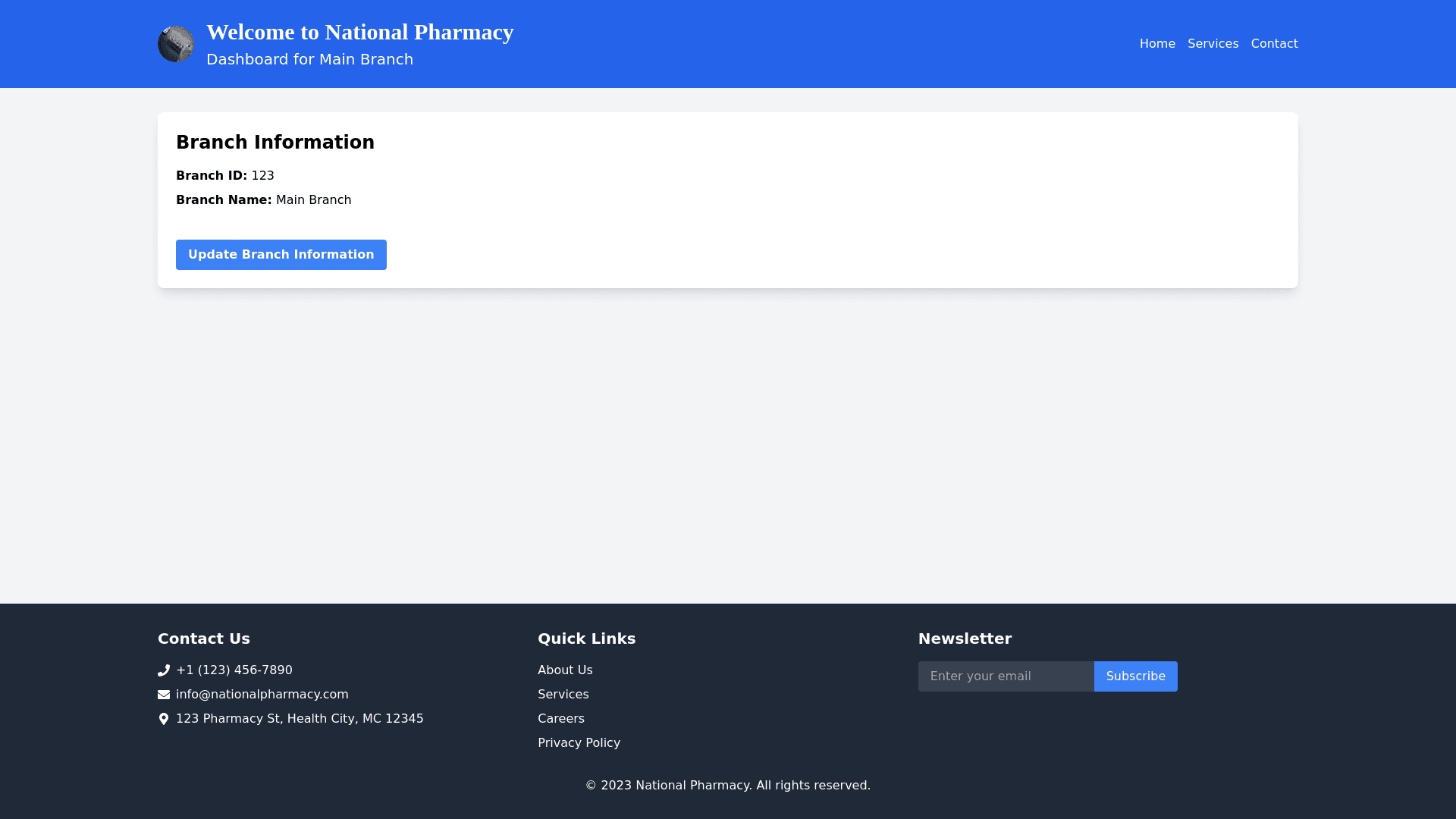Open the Privacy Policy link

click(579, 743)
